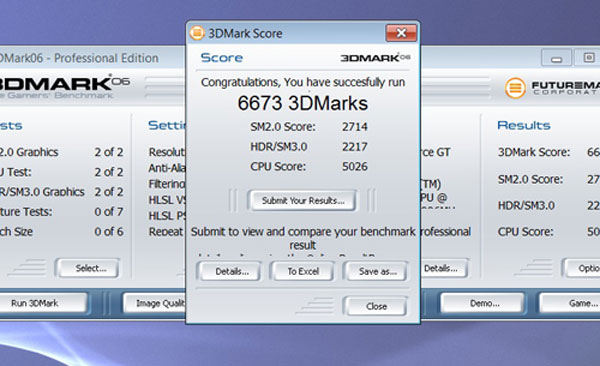Image resolution: width=600 pixels, height=366 pixels.
Task: Click Save as in score dialog
Action: click(x=376, y=271)
